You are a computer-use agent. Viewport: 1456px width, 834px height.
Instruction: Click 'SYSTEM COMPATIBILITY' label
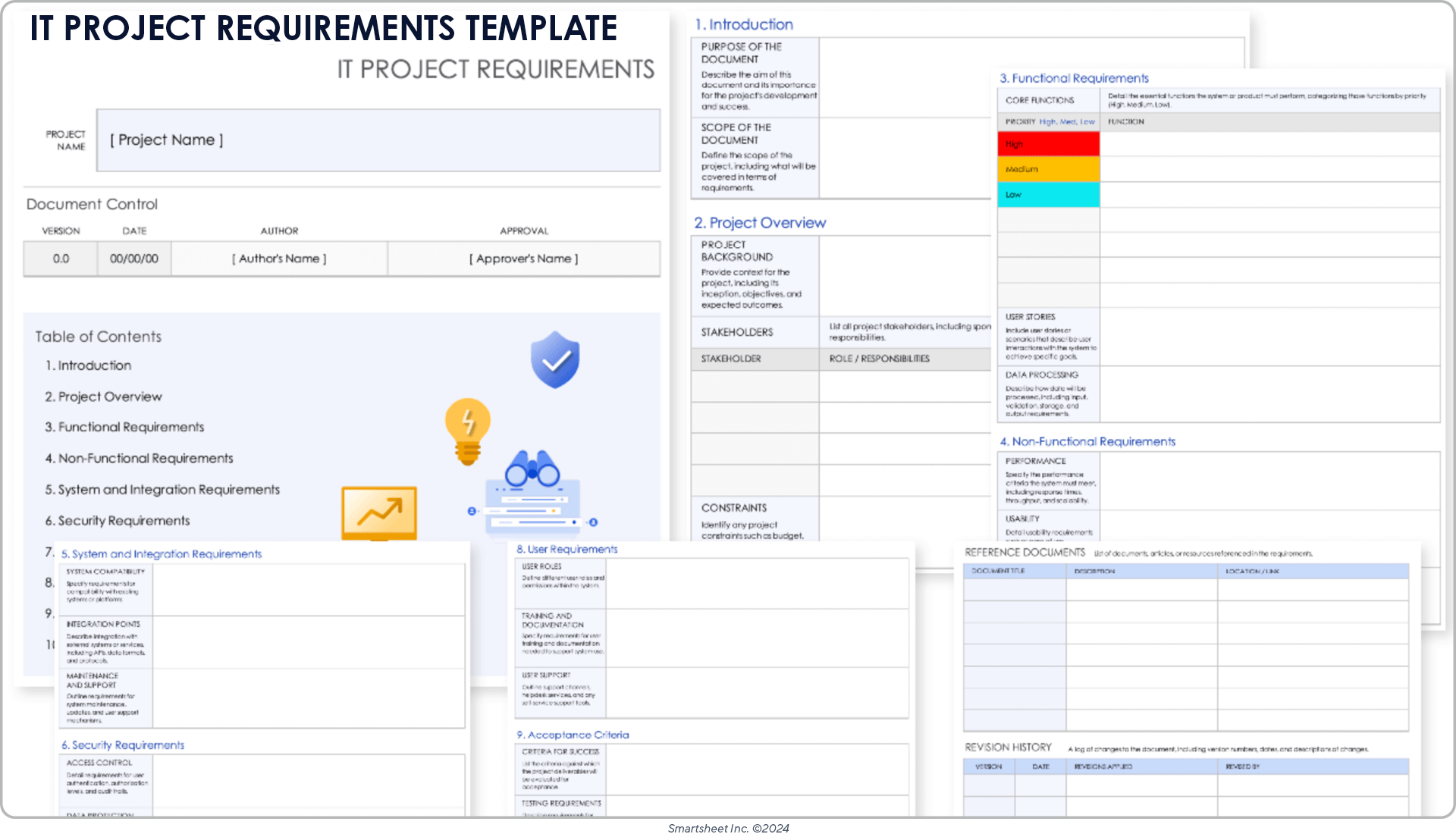point(105,572)
